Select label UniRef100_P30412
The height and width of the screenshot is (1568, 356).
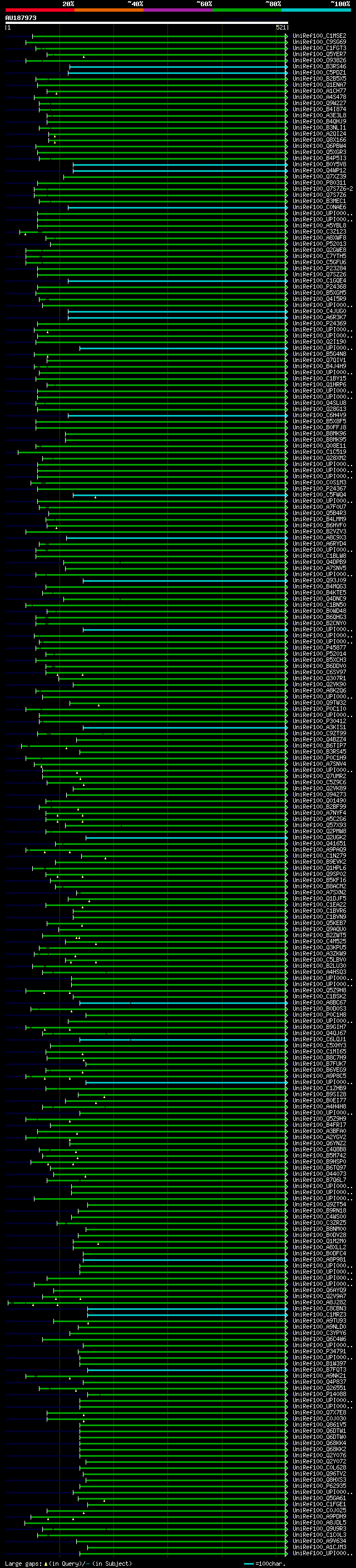coord(319,721)
